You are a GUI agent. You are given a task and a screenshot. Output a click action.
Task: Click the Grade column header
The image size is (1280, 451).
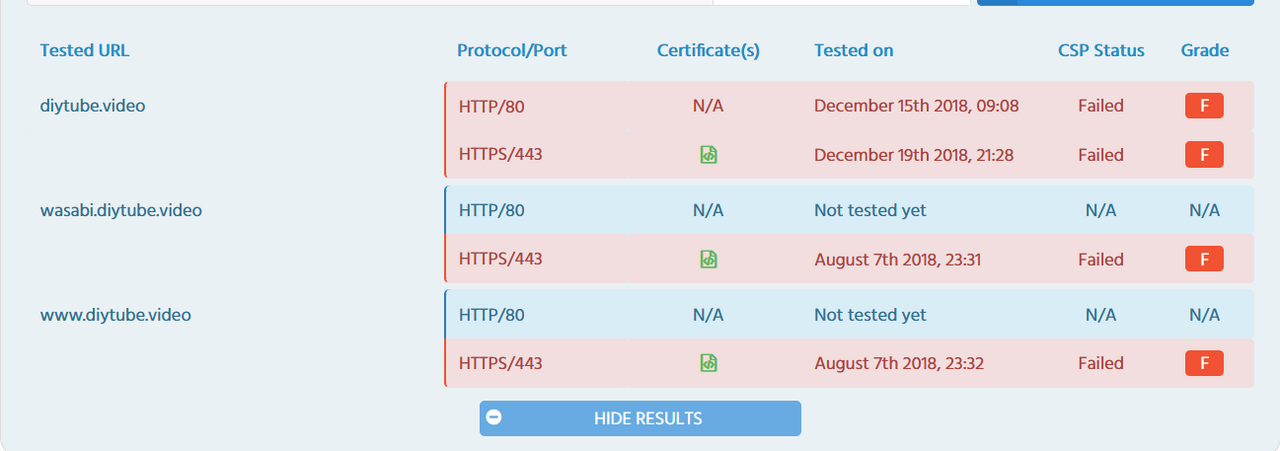pyautogui.click(x=1204, y=50)
